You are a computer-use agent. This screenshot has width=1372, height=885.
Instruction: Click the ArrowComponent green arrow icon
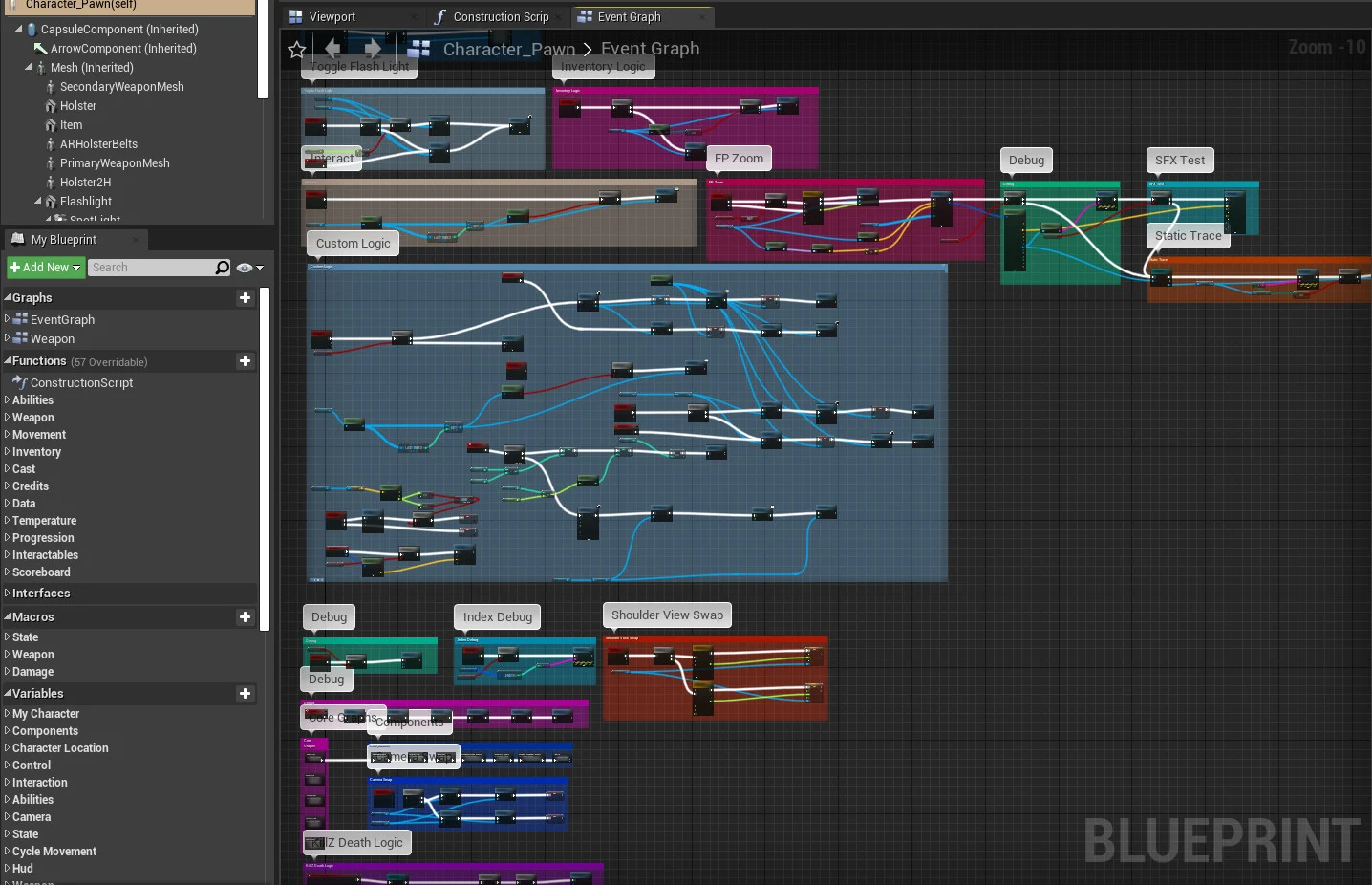(x=40, y=48)
